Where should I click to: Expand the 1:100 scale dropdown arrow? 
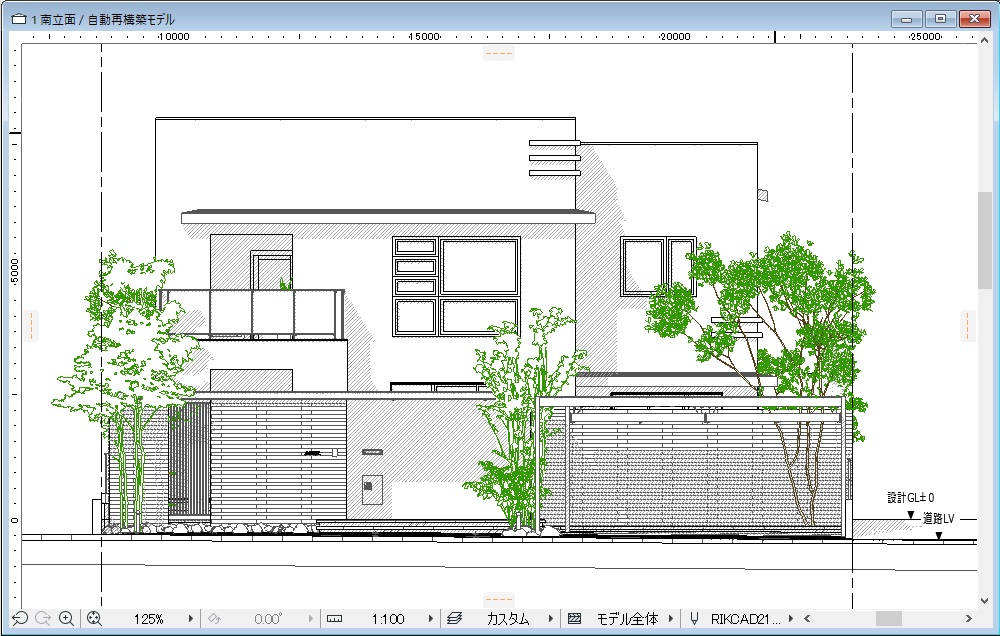point(430,619)
